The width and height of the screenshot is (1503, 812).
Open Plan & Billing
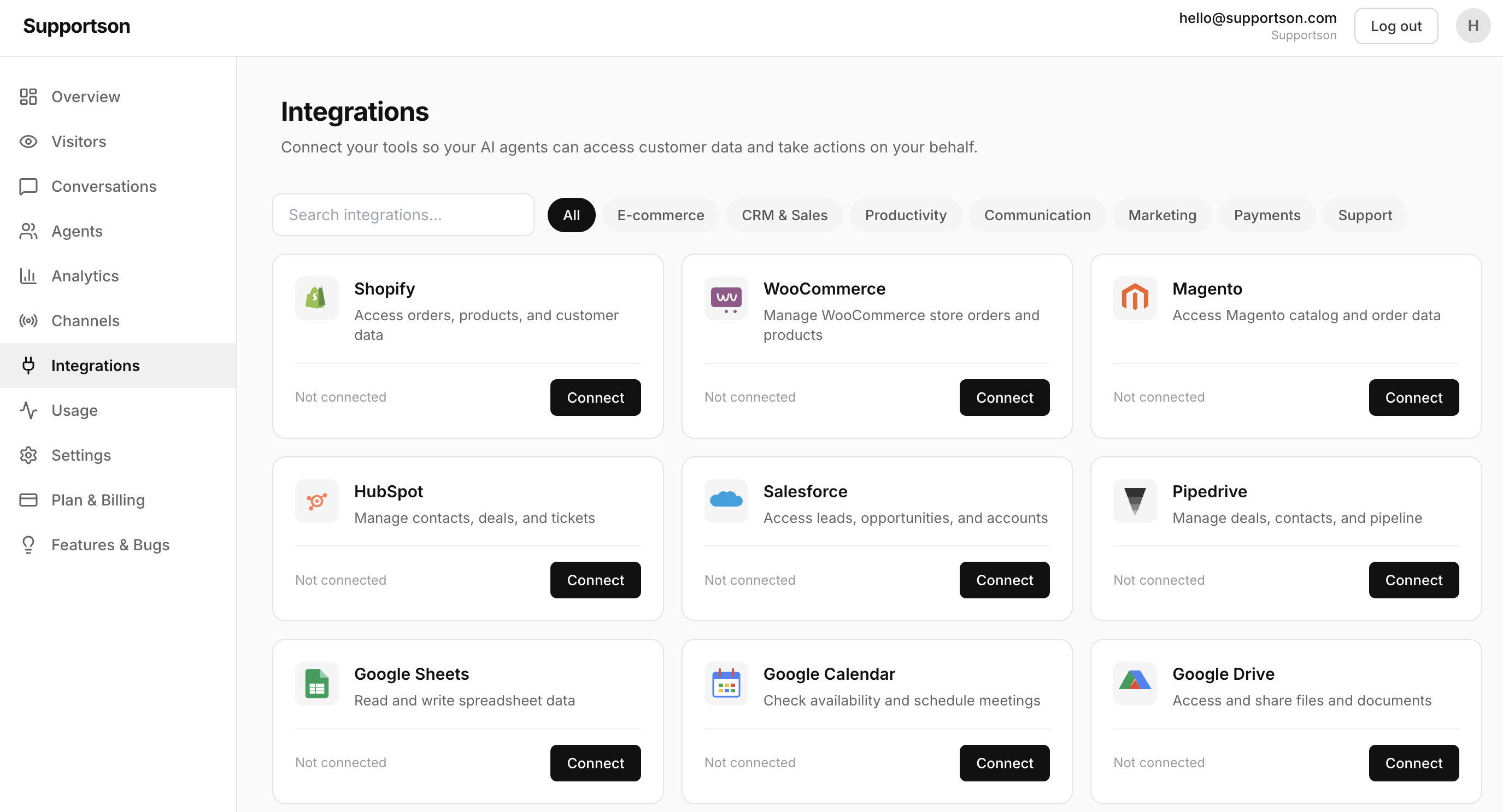pyautogui.click(x=118, y=500)
